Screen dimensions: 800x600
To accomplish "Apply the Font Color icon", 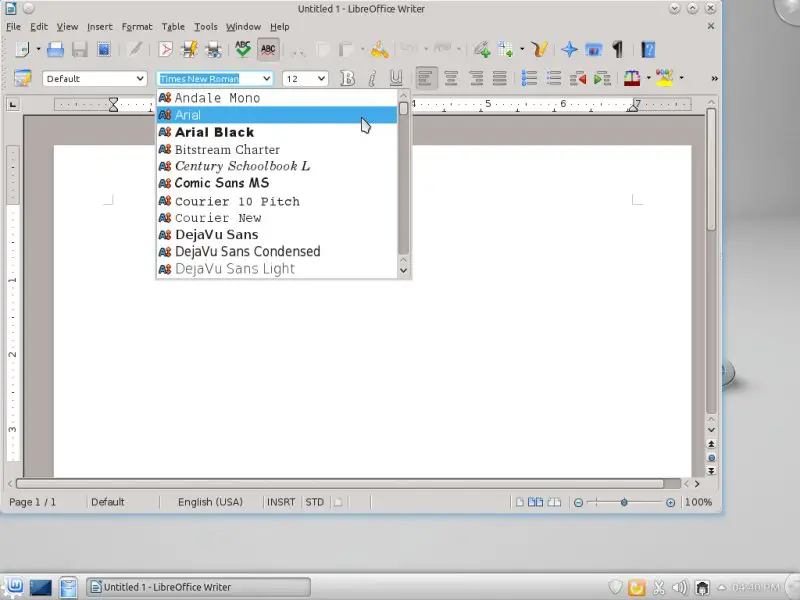I will tap(632, 78).
